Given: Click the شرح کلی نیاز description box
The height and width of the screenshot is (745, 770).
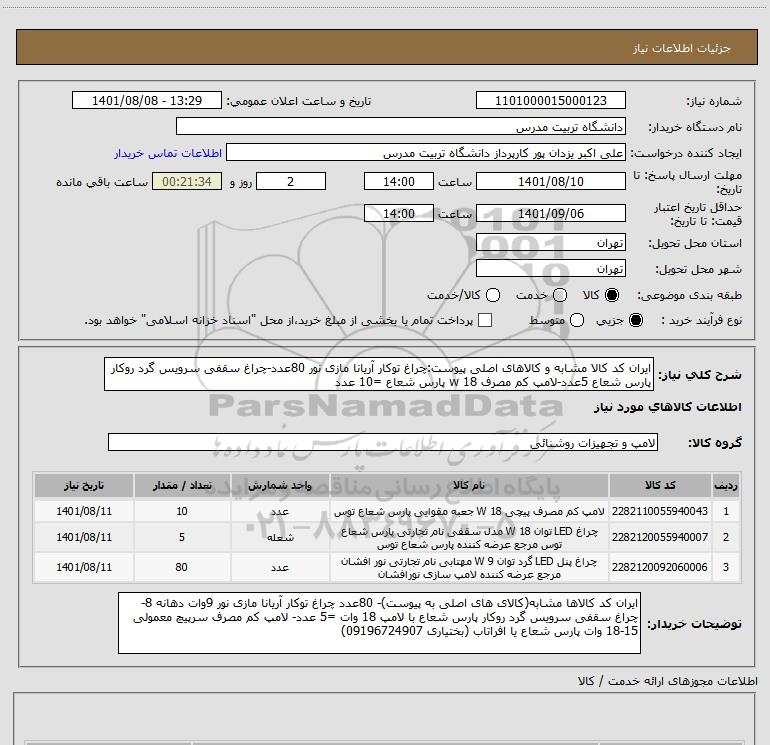Looking at the screenshot, I should [x=379, y=375].
